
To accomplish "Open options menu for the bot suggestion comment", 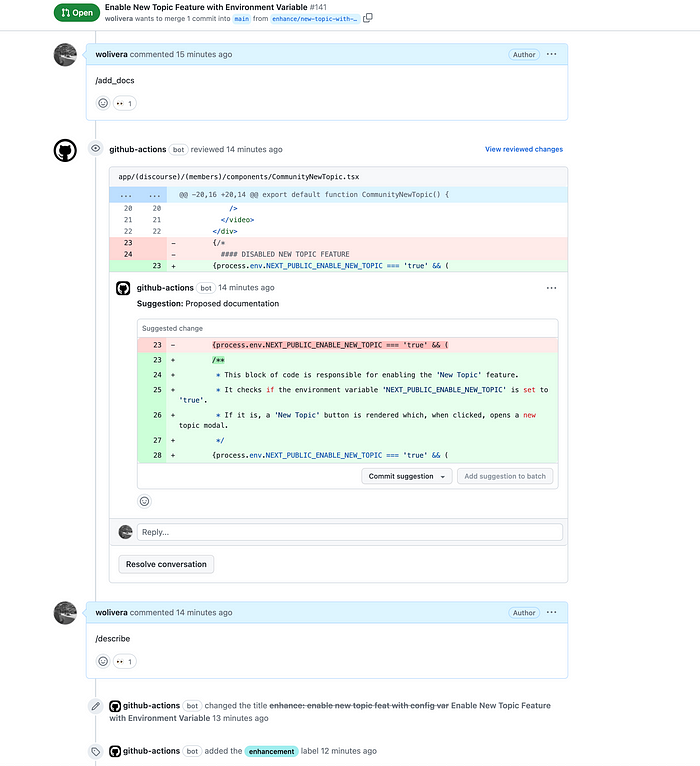I will 552,288.
